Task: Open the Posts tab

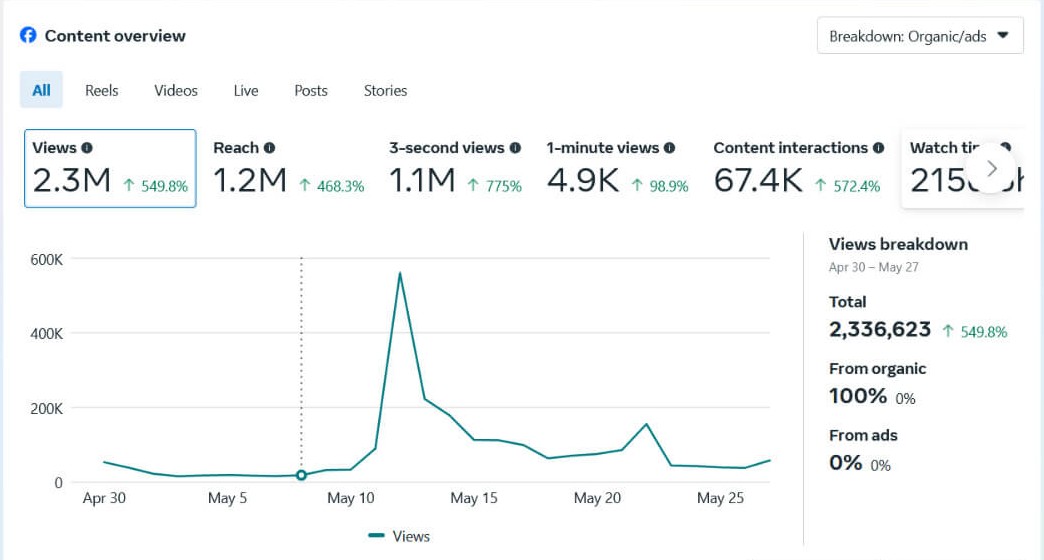Action: (311, 90)
